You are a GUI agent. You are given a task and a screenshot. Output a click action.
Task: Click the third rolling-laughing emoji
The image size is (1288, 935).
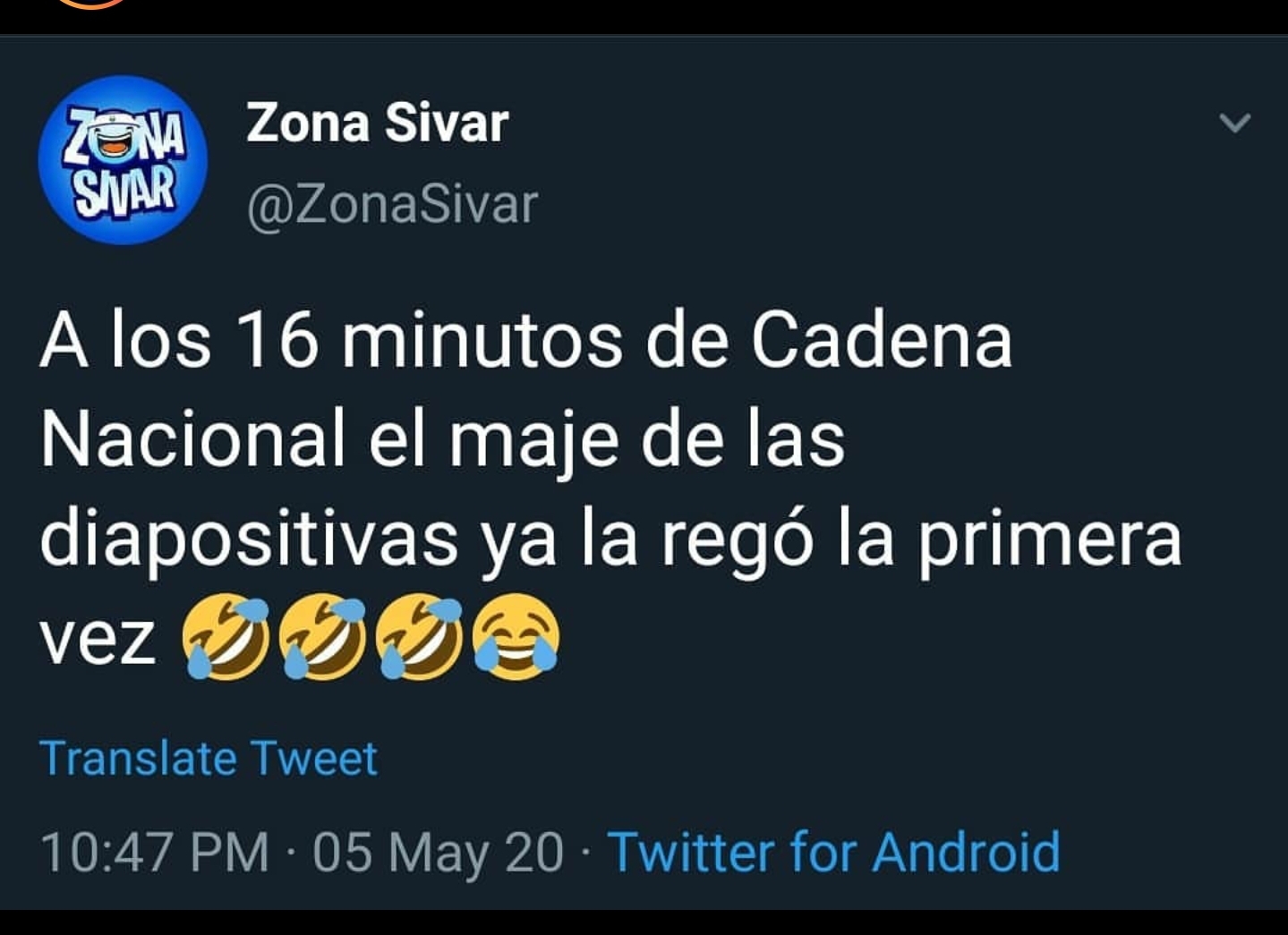pos(419,637)
